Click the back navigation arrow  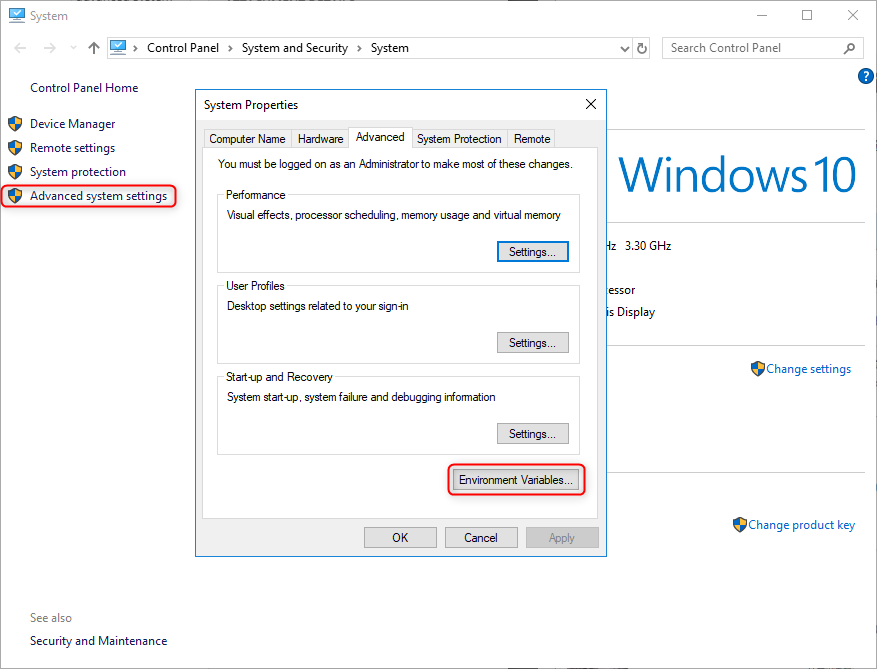click(21, 48)
